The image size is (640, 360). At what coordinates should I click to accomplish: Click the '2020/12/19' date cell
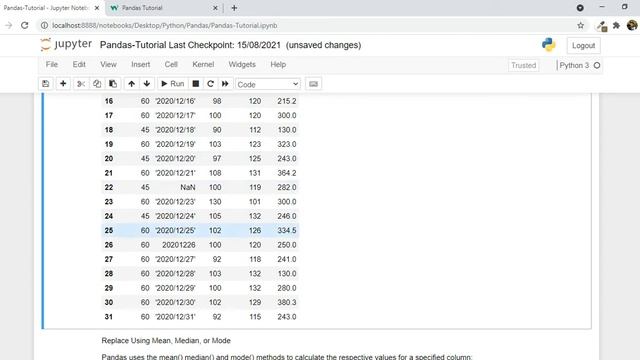point(175,144)
